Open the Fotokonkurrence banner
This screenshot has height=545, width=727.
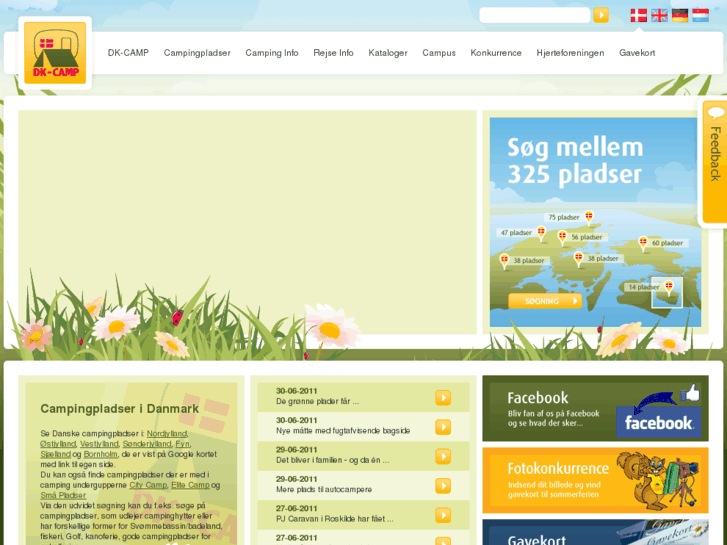[595, 481]
